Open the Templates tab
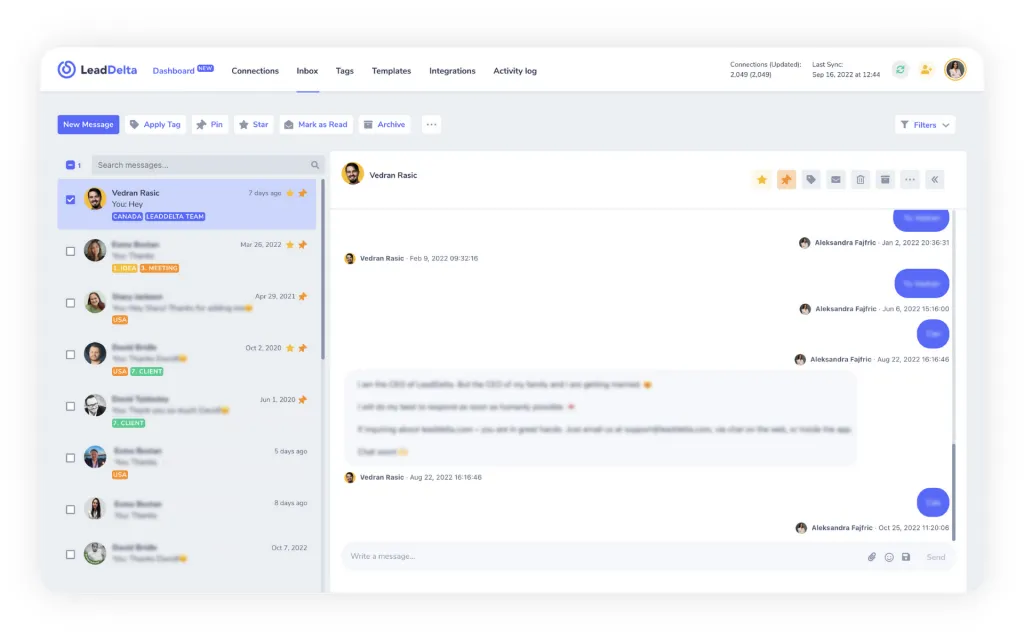 [391, 71]
